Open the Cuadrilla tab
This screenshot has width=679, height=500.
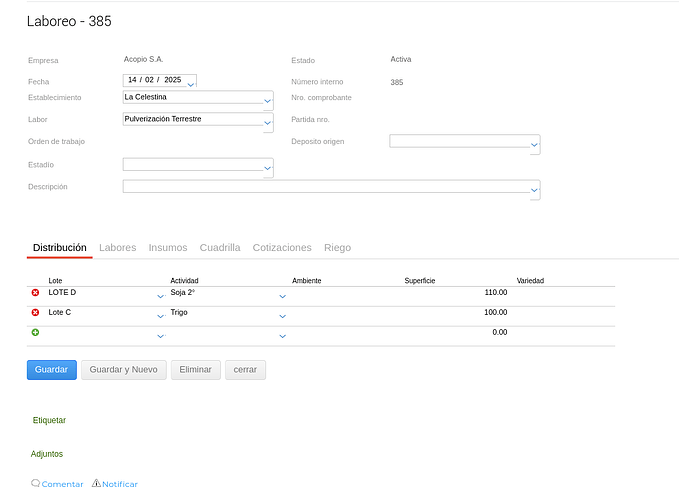pos(220,248)
